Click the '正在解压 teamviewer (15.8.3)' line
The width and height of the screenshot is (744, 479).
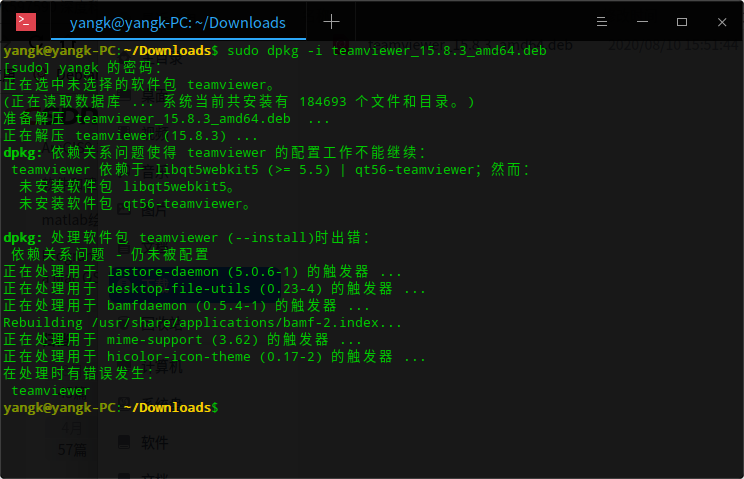(x=130, y=136)
